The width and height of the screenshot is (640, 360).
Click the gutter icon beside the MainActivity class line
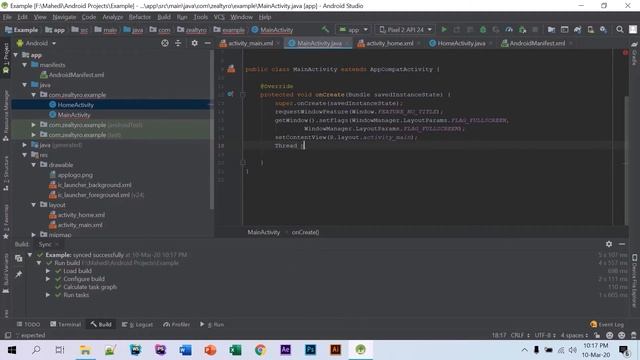tap(231, 69)
